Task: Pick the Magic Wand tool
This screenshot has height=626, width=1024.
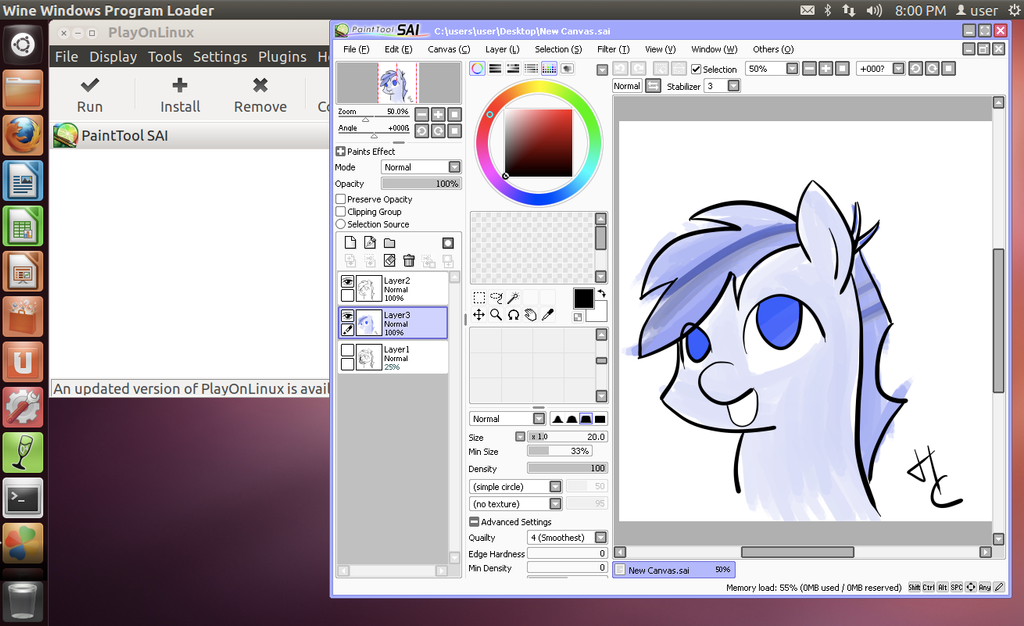Action: [513, 296]
